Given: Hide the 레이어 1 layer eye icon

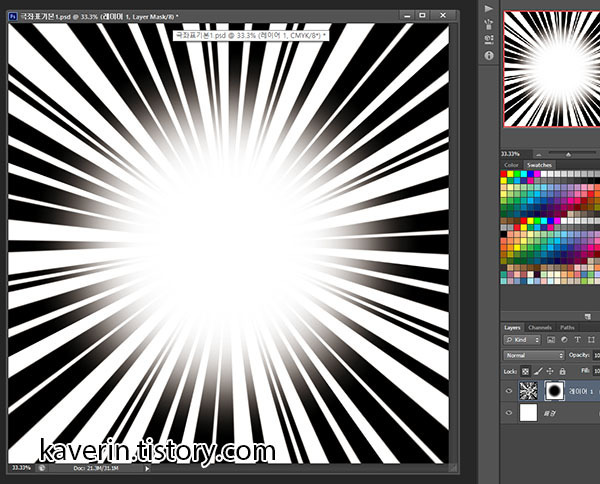Looking at the screenshot, I should [x=509, y=391].
